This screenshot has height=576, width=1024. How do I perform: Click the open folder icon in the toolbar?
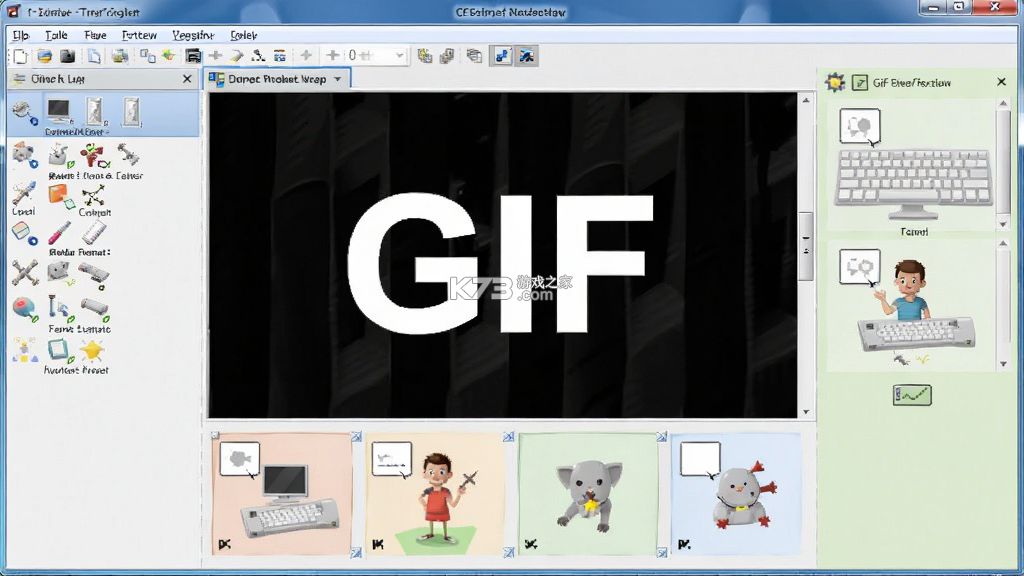pos(44,56)
